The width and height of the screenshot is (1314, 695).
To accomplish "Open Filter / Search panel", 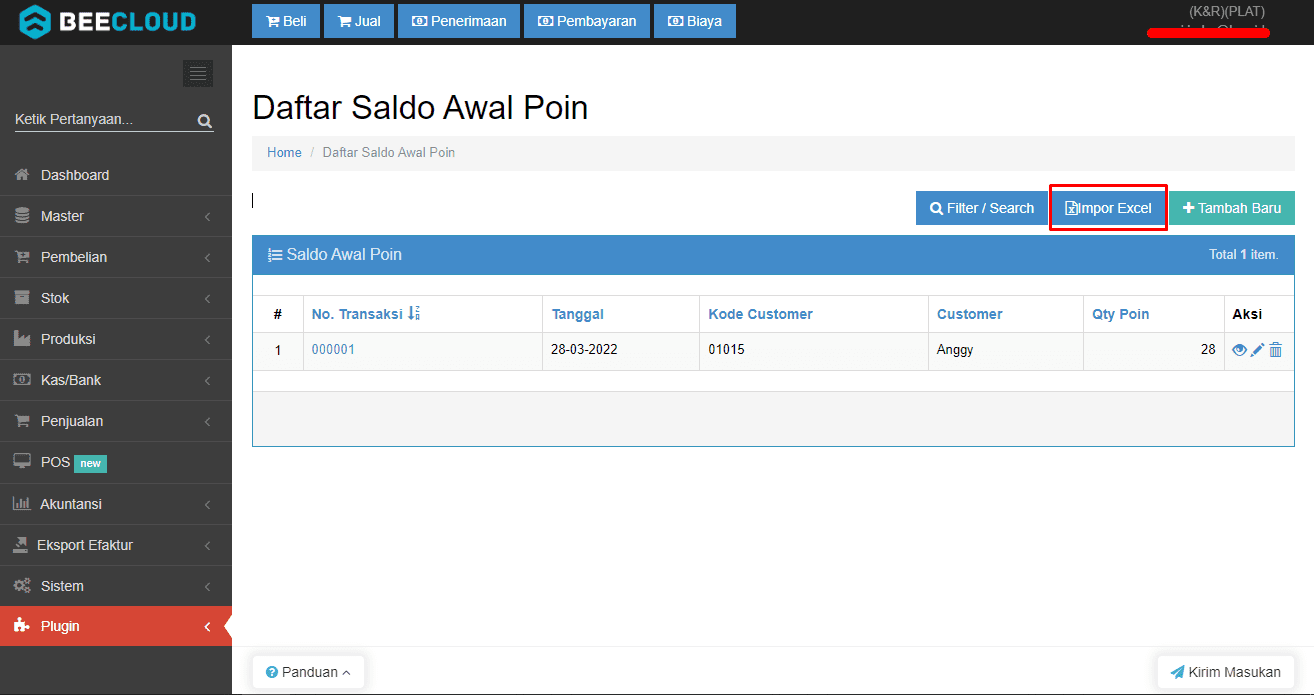I will [981, 208].
